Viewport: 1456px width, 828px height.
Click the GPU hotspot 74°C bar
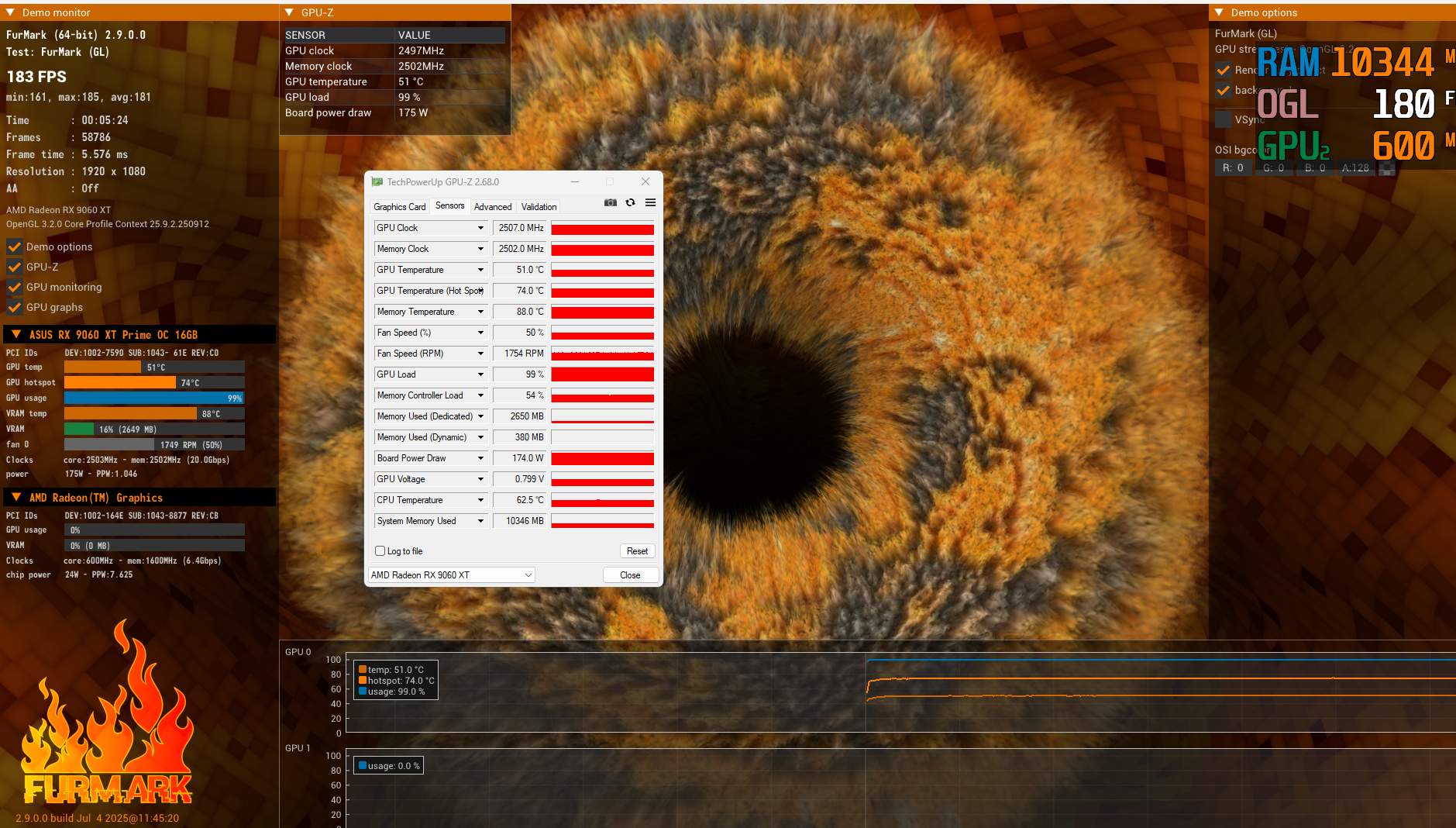click(154, 382)
